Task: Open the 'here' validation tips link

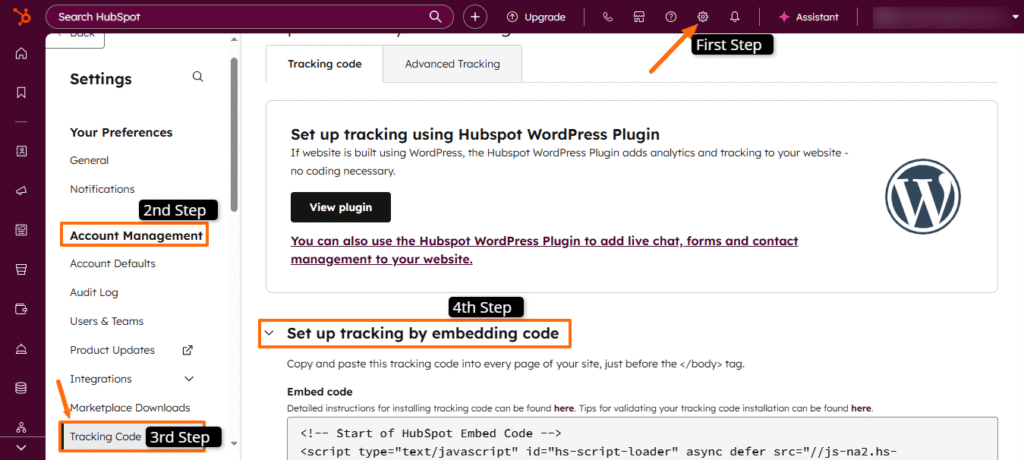Action: [x=861, y=408]
